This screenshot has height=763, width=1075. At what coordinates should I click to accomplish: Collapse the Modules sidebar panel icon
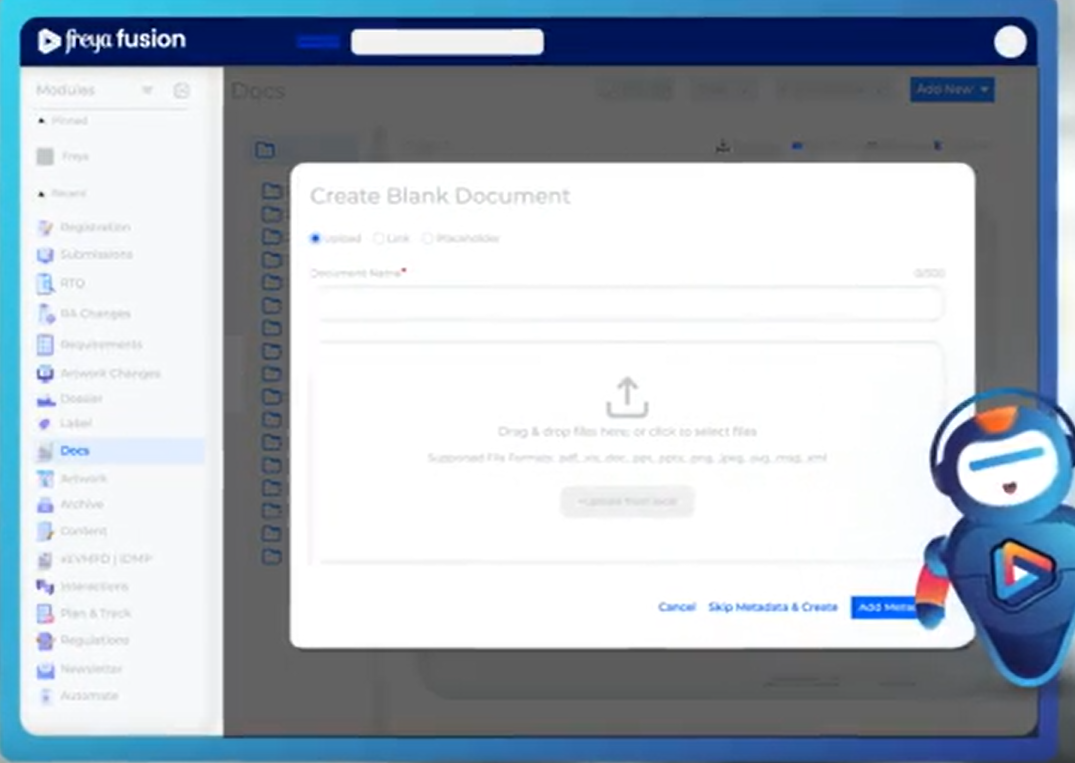pyautogui.click(x=182, y=90)
